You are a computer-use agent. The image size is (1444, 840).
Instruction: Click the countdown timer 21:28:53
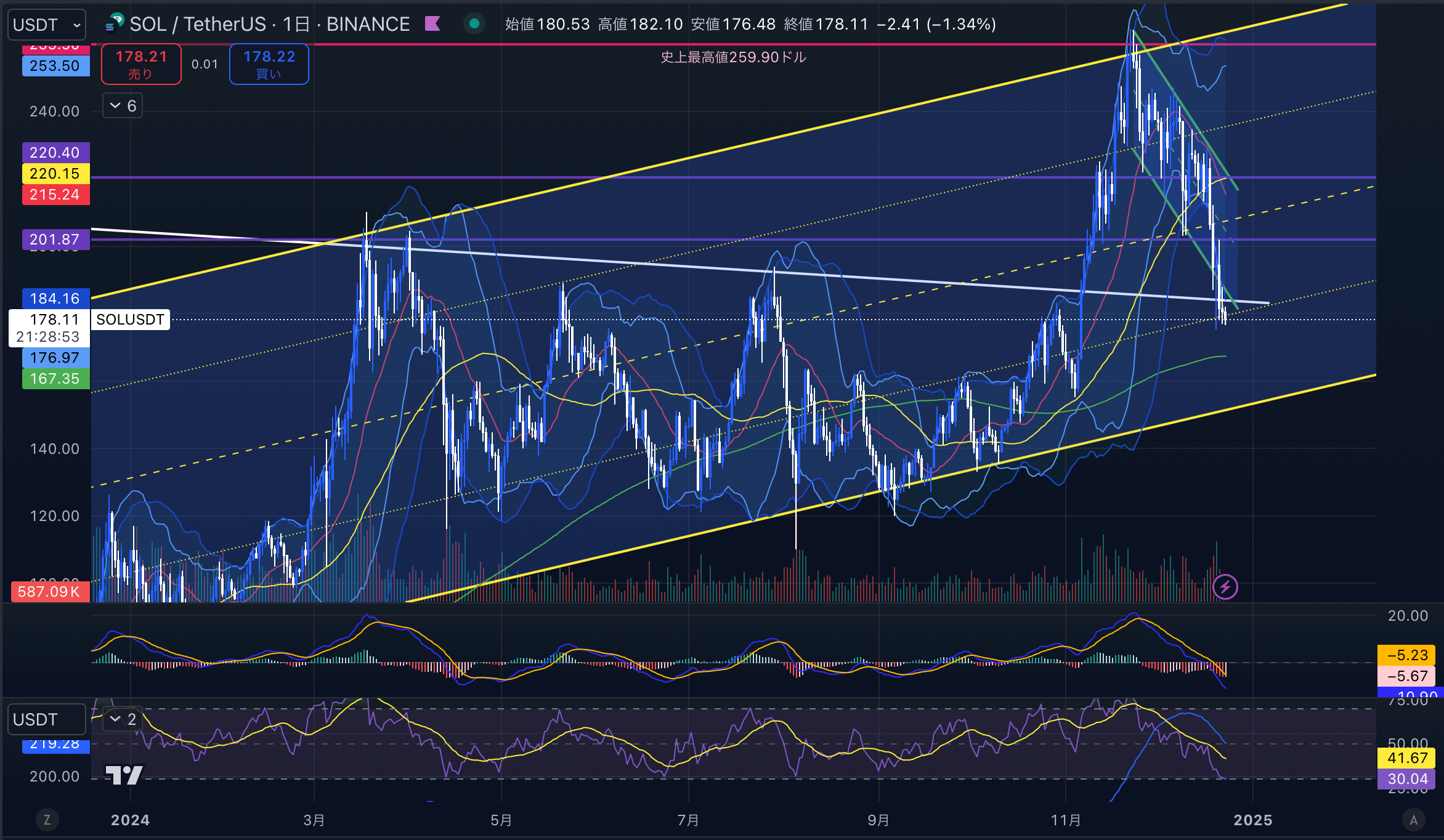48,337
